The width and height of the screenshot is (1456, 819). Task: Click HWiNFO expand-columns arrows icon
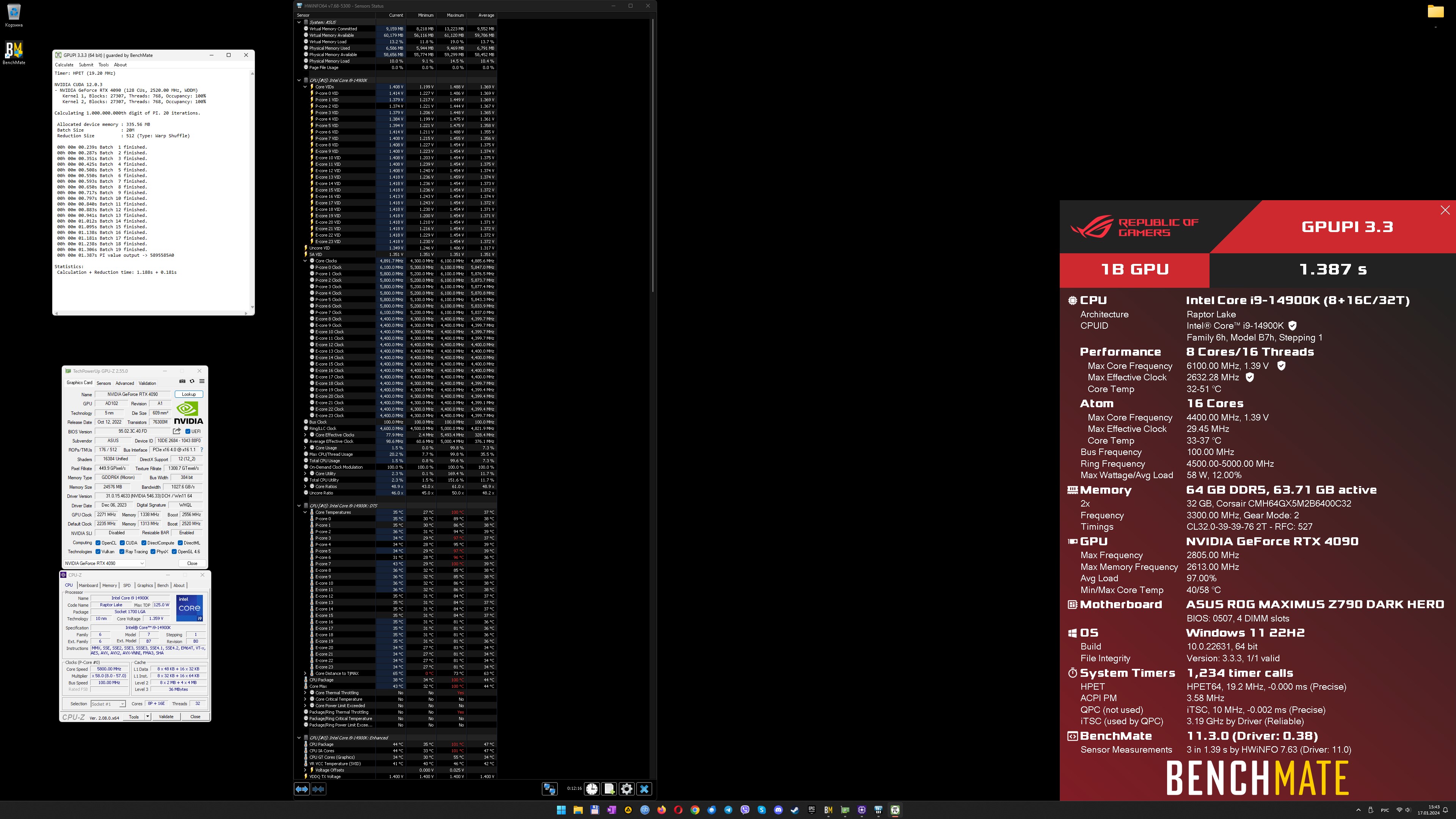coord(302,789)
